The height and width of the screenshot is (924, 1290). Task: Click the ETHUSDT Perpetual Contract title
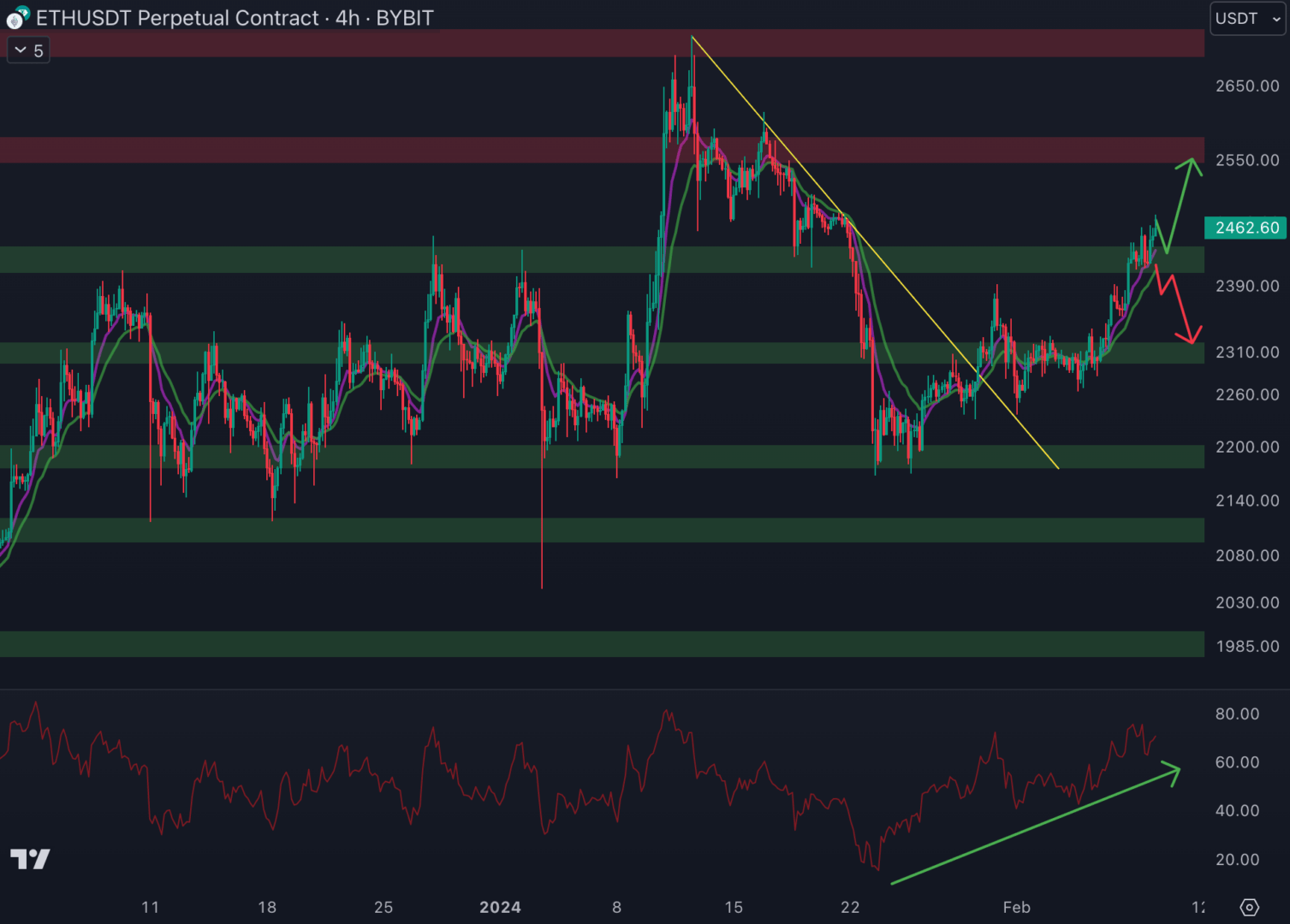point(177,18)
